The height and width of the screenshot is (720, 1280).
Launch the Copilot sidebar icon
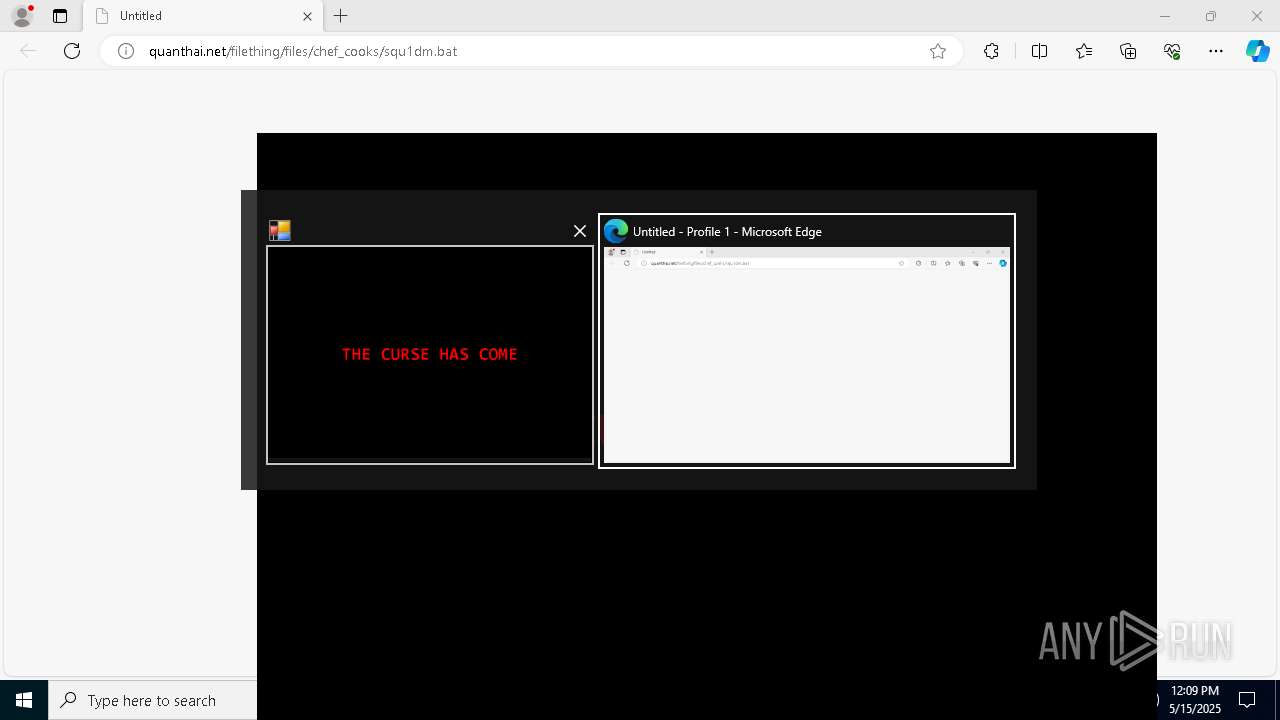click(x=1257, y=51)
